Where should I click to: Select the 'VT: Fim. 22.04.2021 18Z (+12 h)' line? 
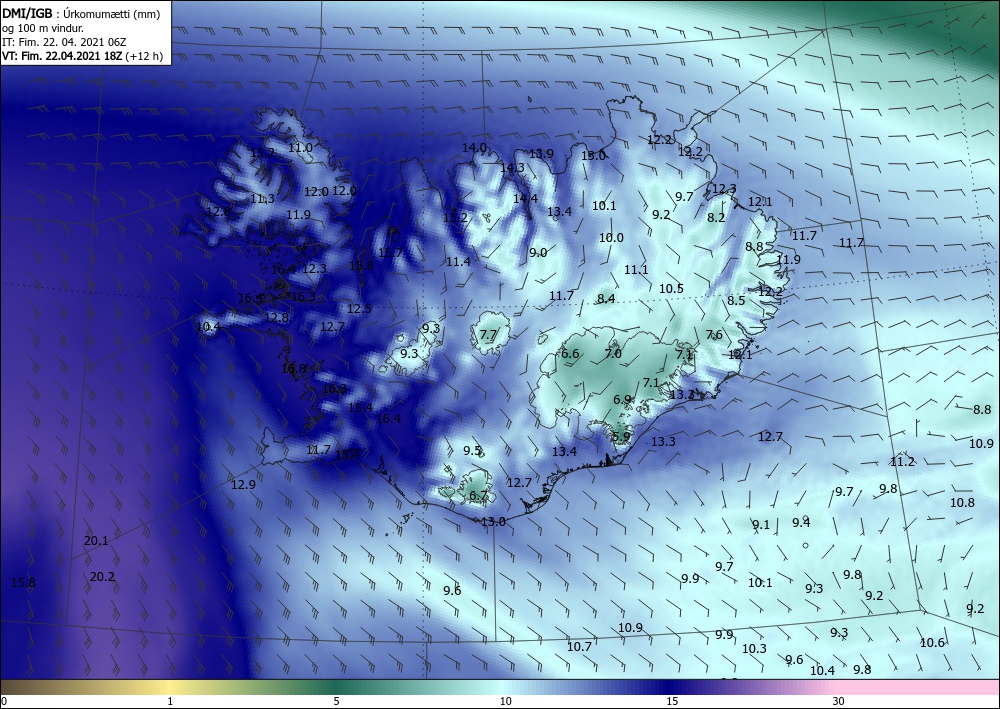coord(82,56)
